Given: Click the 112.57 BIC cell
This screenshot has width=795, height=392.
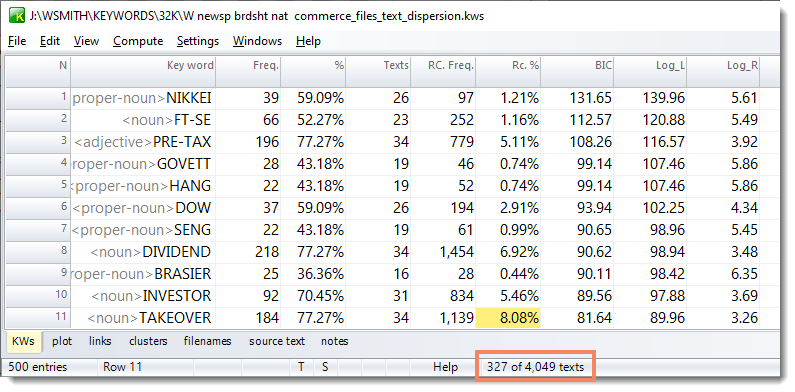Looking at the screenshot, I should pos(577,120).
